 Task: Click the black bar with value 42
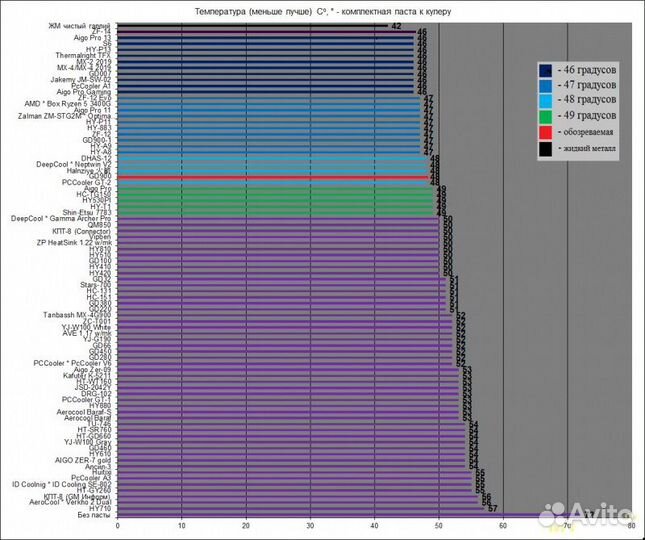[250, 26]
